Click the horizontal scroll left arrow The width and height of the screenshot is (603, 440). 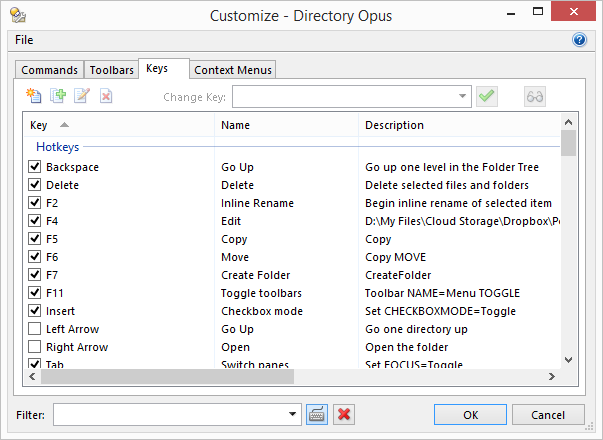(32, 376)
